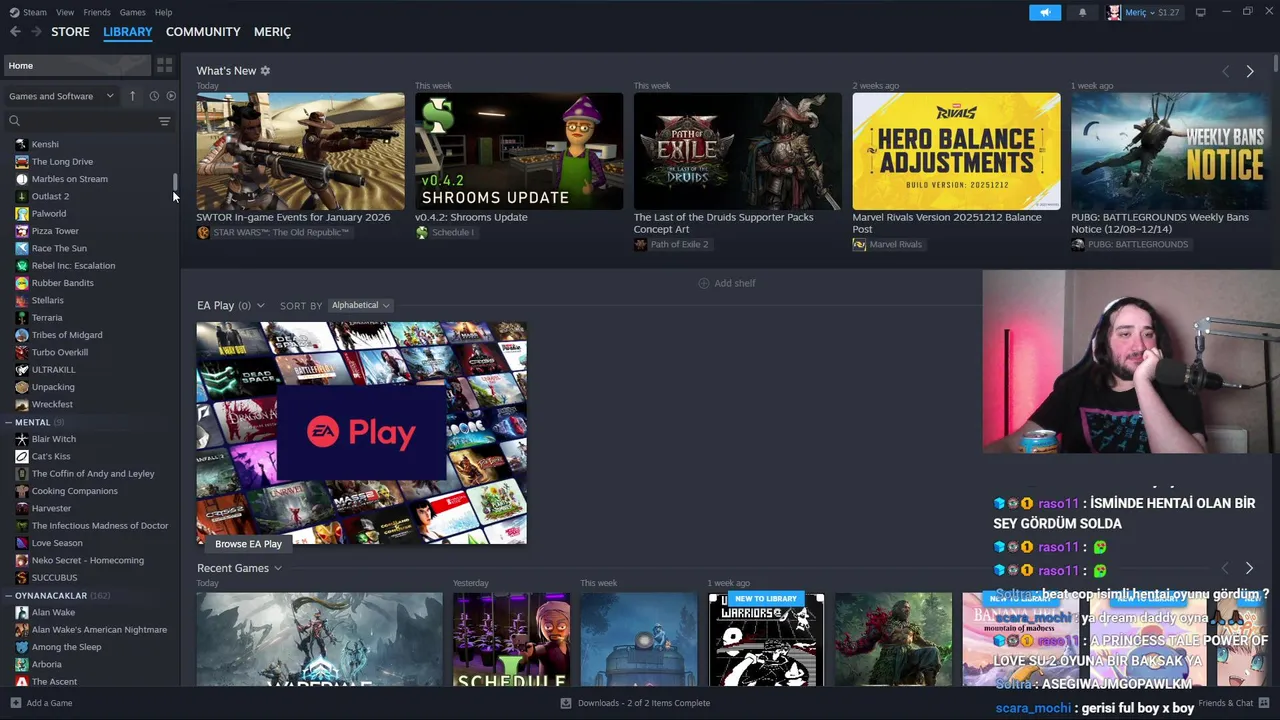Click the Alan Wake game icon

point(21,612)
